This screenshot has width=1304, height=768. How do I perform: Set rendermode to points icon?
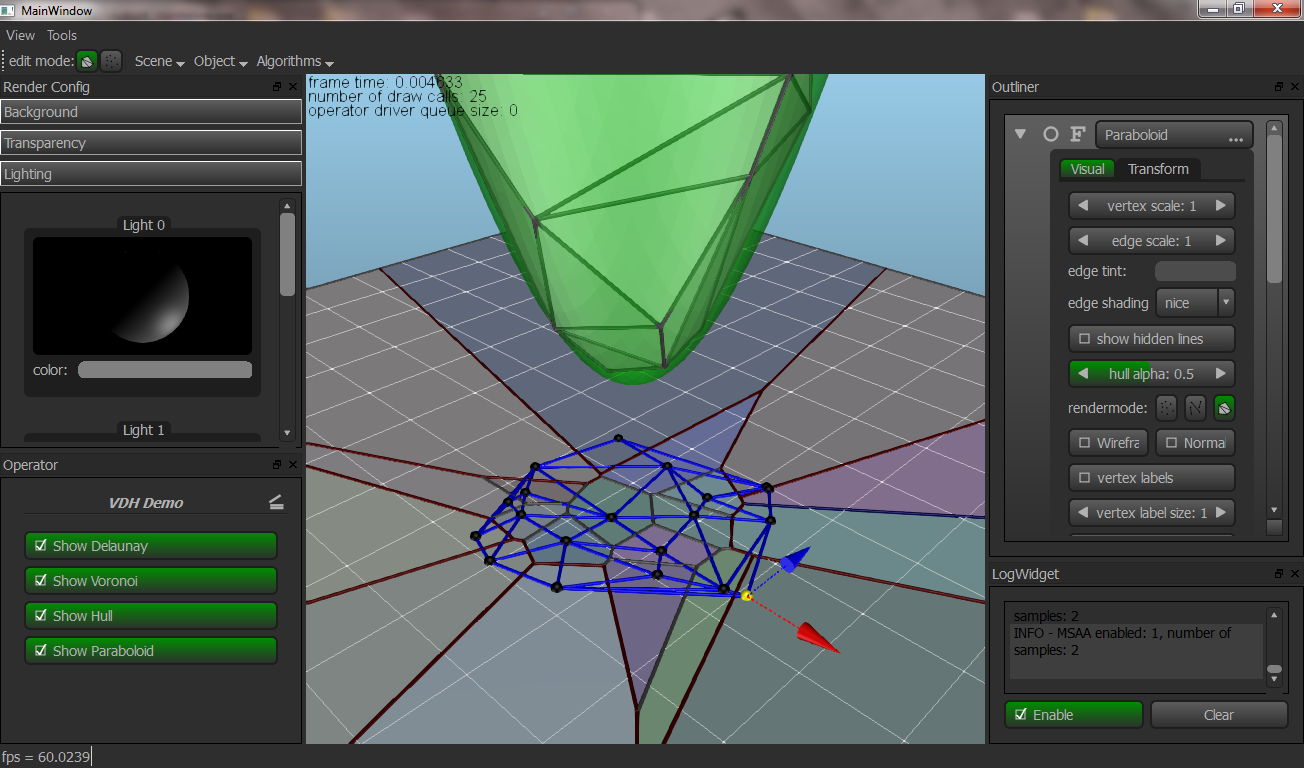coord(1166,408)
